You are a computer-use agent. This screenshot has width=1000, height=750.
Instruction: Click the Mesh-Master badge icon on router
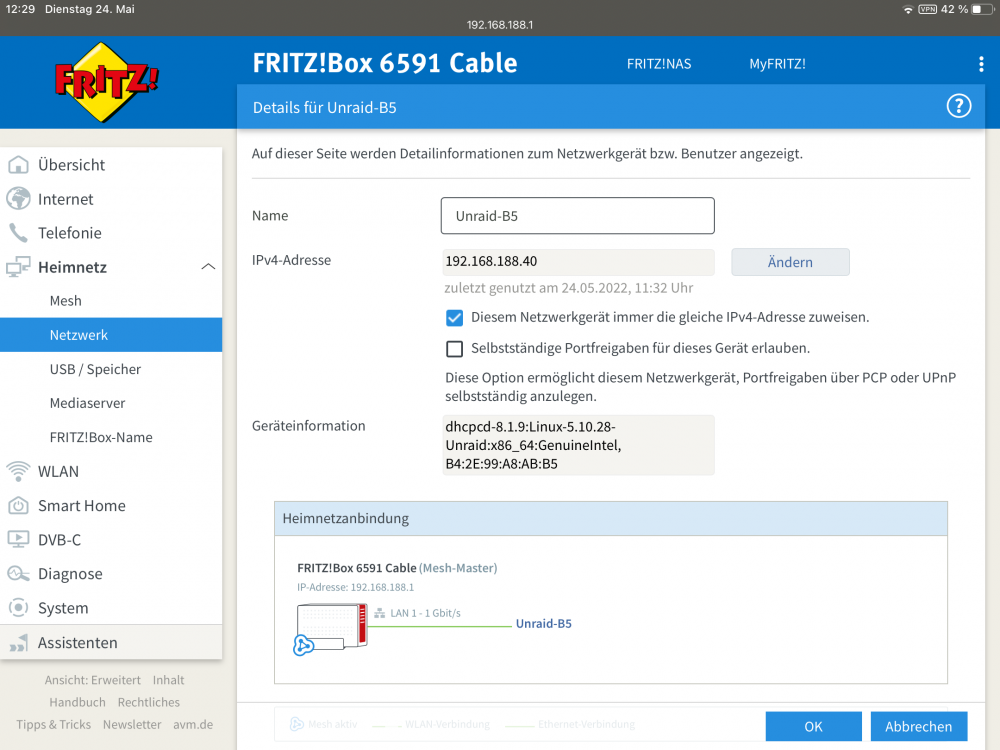coord(304,645)
